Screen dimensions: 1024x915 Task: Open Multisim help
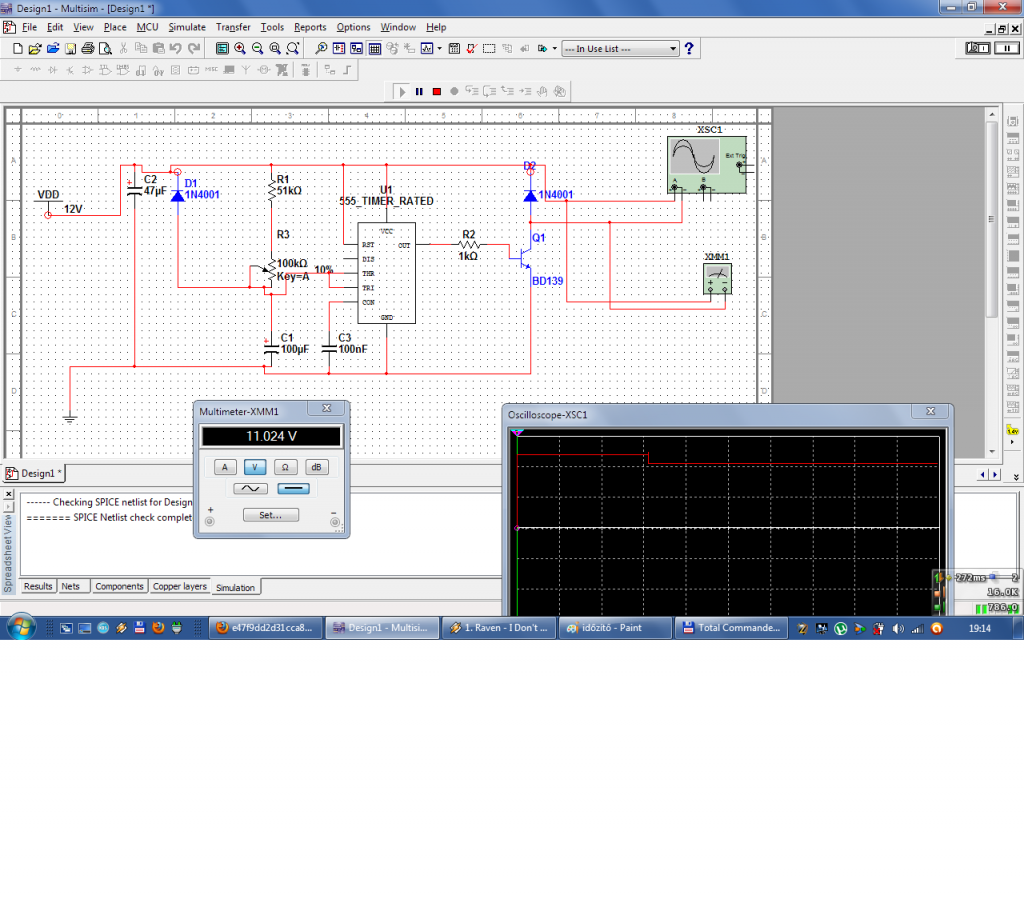coord(689,48)
